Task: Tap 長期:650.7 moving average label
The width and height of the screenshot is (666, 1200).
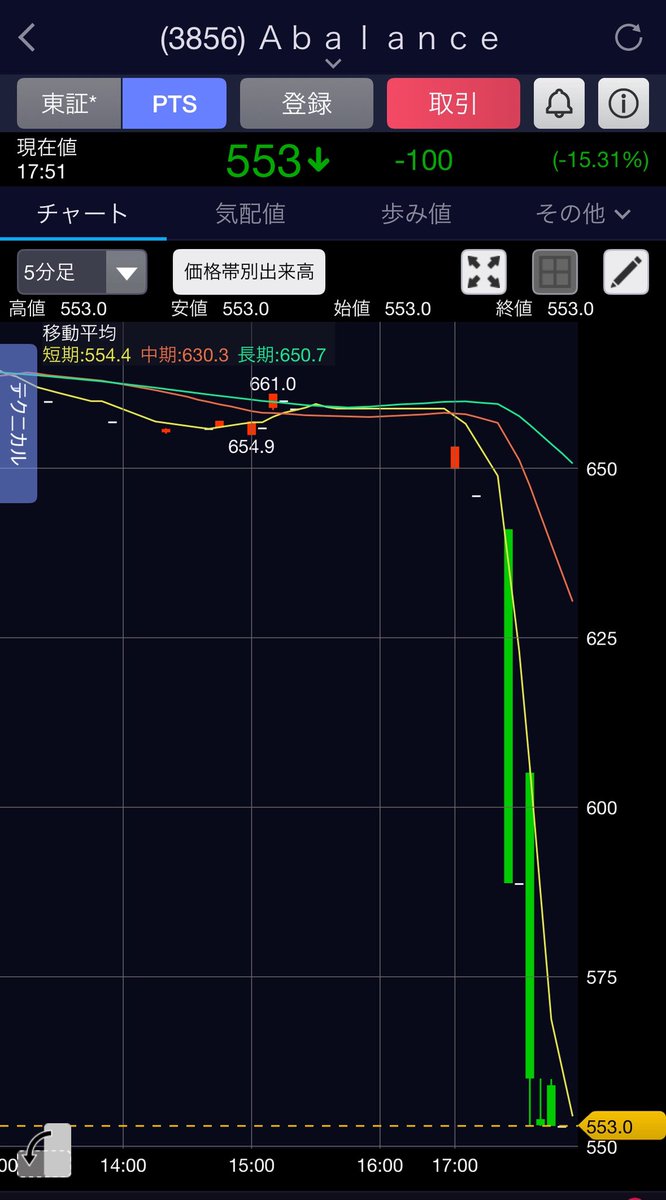Action: [x=282, y=354]
